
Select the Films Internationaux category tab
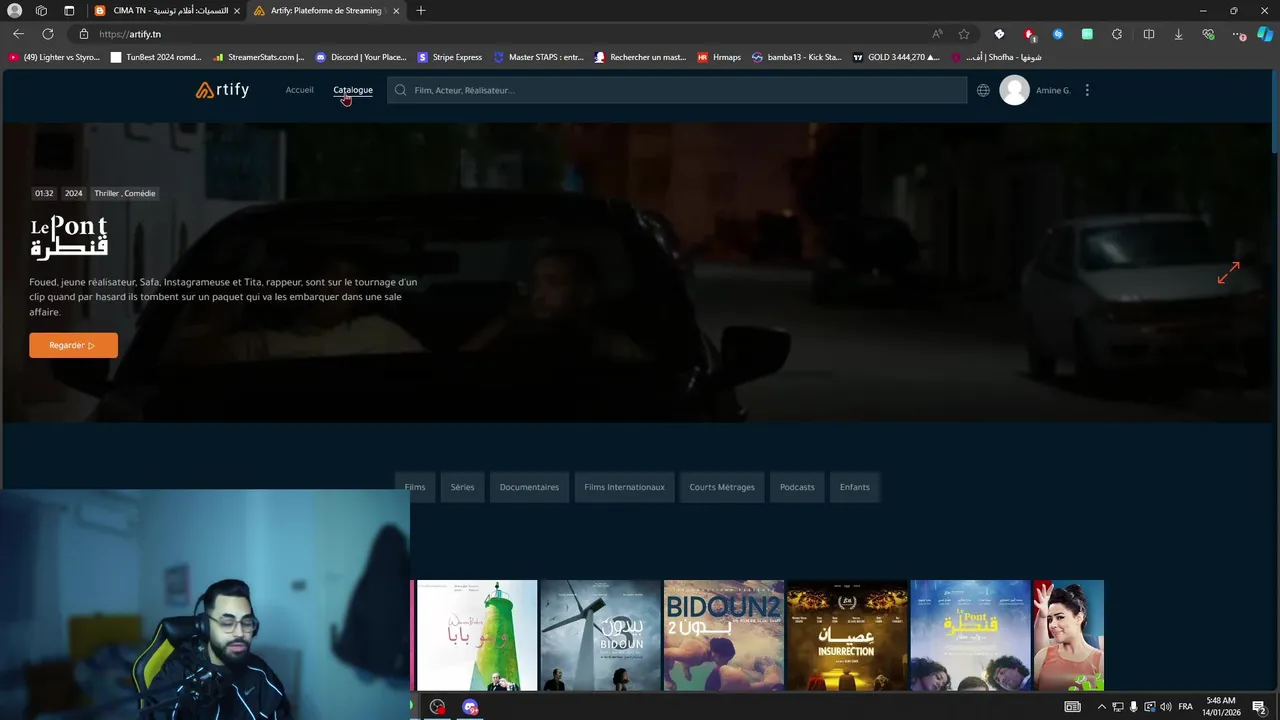[624, 487]
